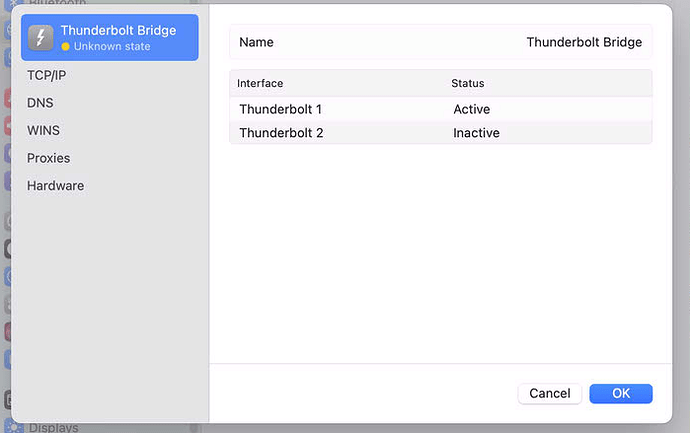Confirm with the OK button
This screenshot has width=690, height=433.
tap(620, 393)
